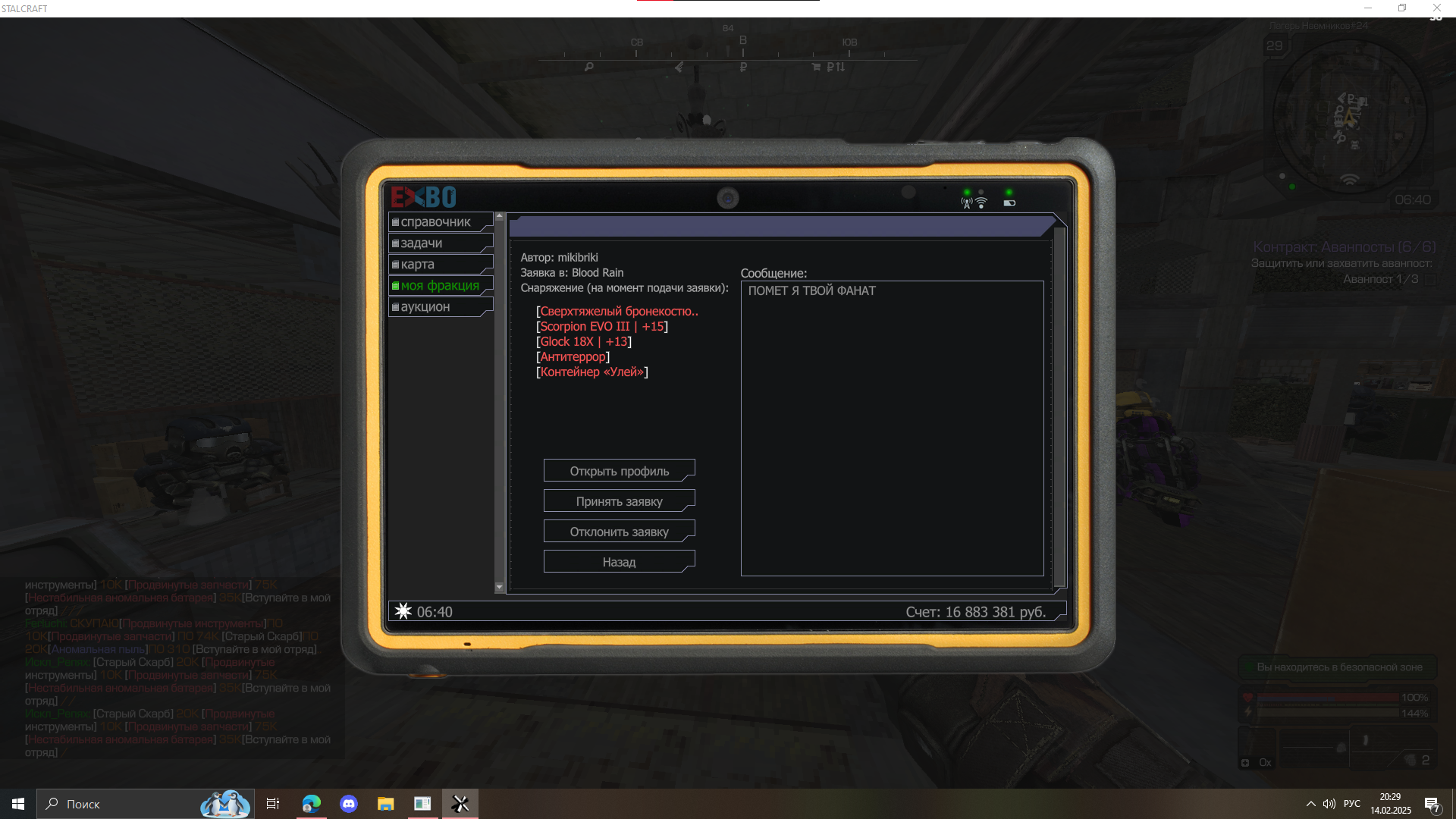The width and height of the screenshot is (1456, 819).
Task: Click the Wi-Fi icon on PDA top bar
Action: click(x=981, y=203)
